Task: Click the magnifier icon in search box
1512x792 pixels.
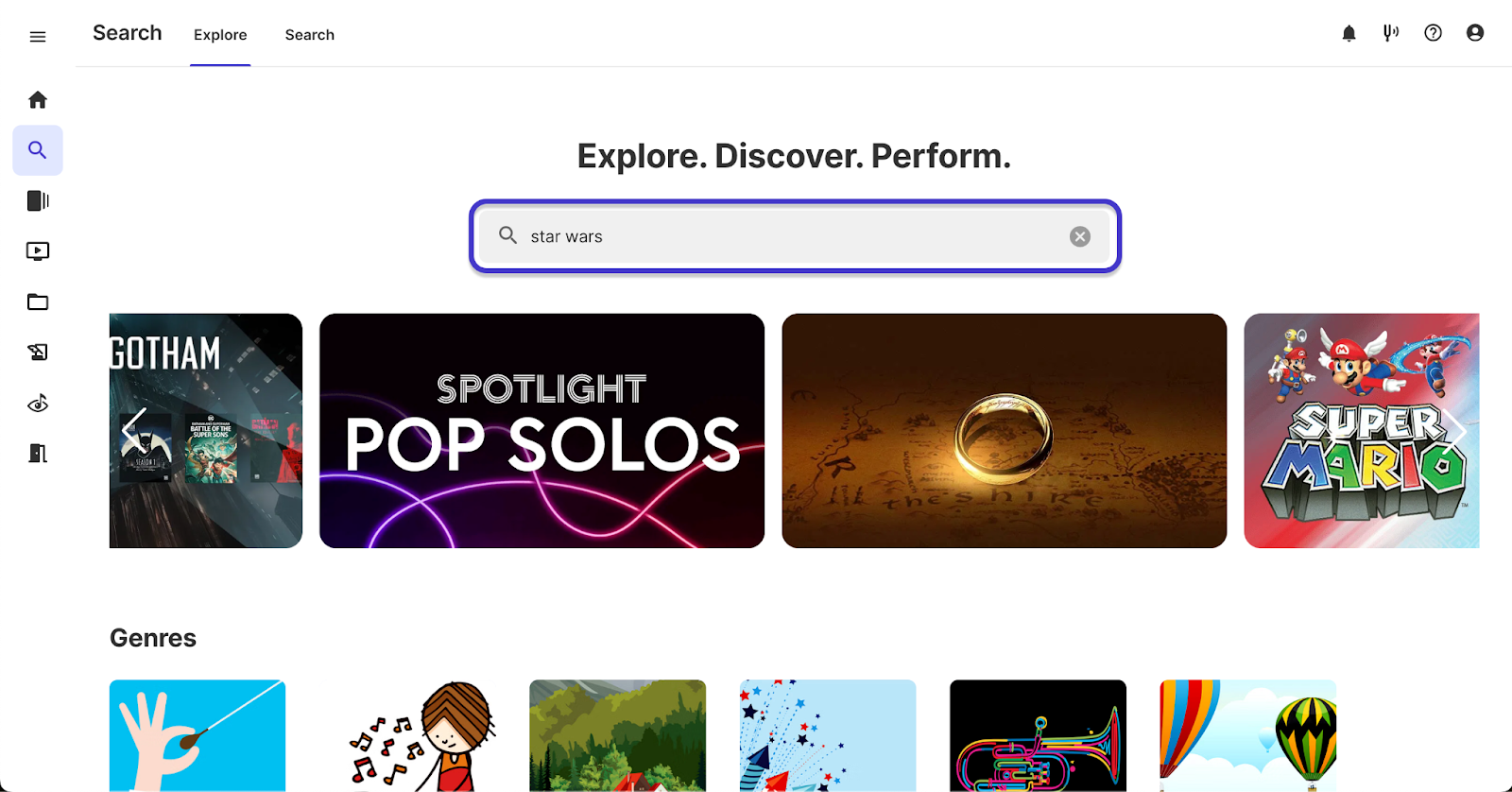Action: (x=508, y=235)
